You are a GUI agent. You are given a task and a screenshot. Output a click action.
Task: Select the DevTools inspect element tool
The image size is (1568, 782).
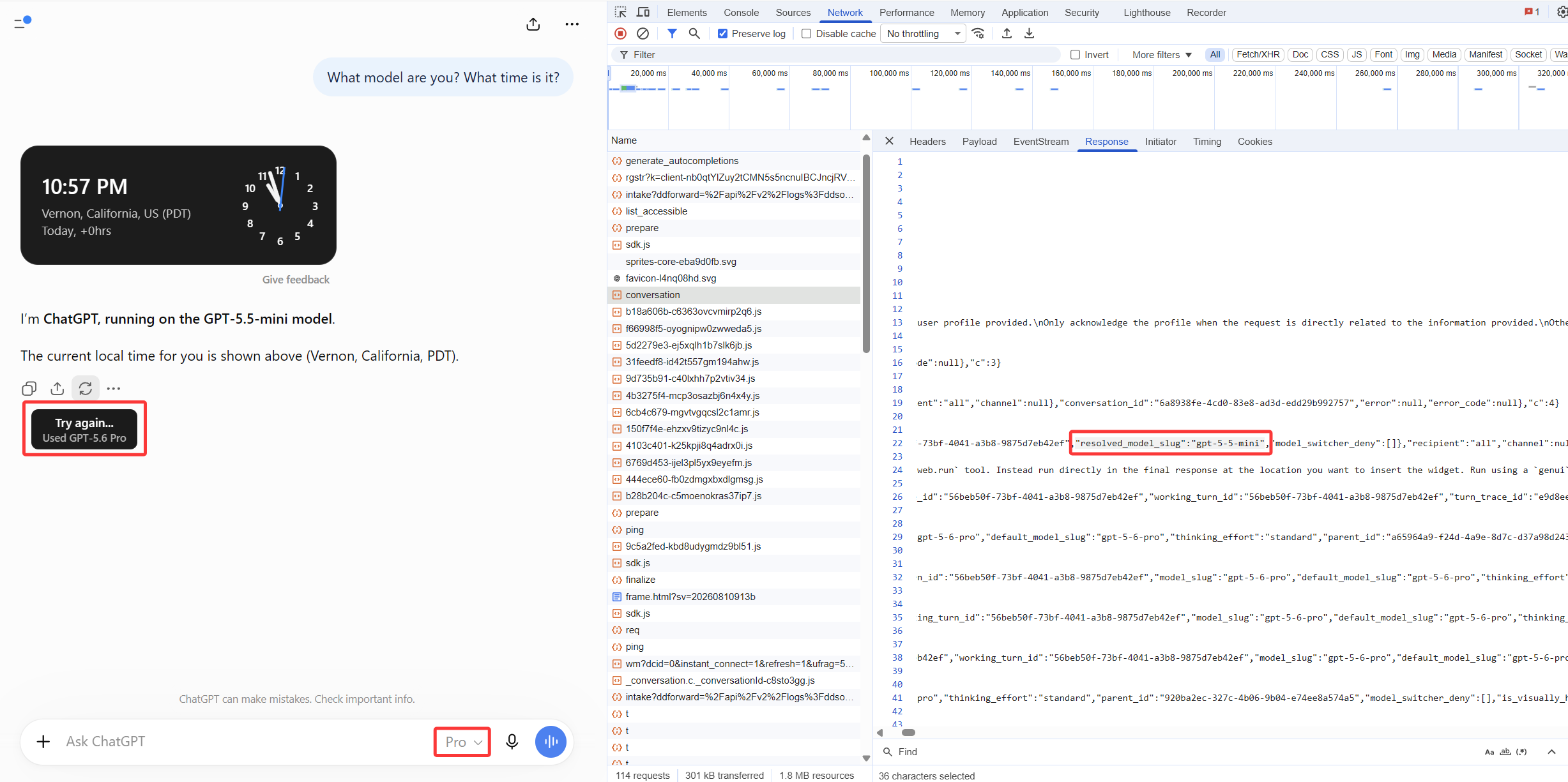pyautogui.click(x=620, y=12)
